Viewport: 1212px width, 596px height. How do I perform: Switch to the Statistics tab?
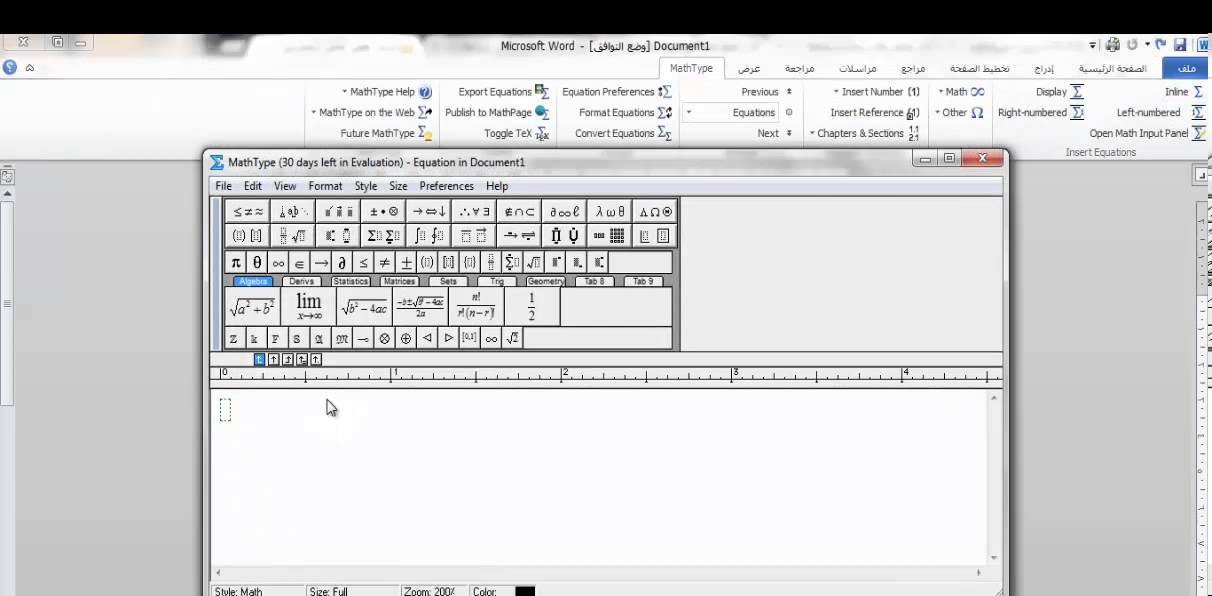click(x=350, y=282)
